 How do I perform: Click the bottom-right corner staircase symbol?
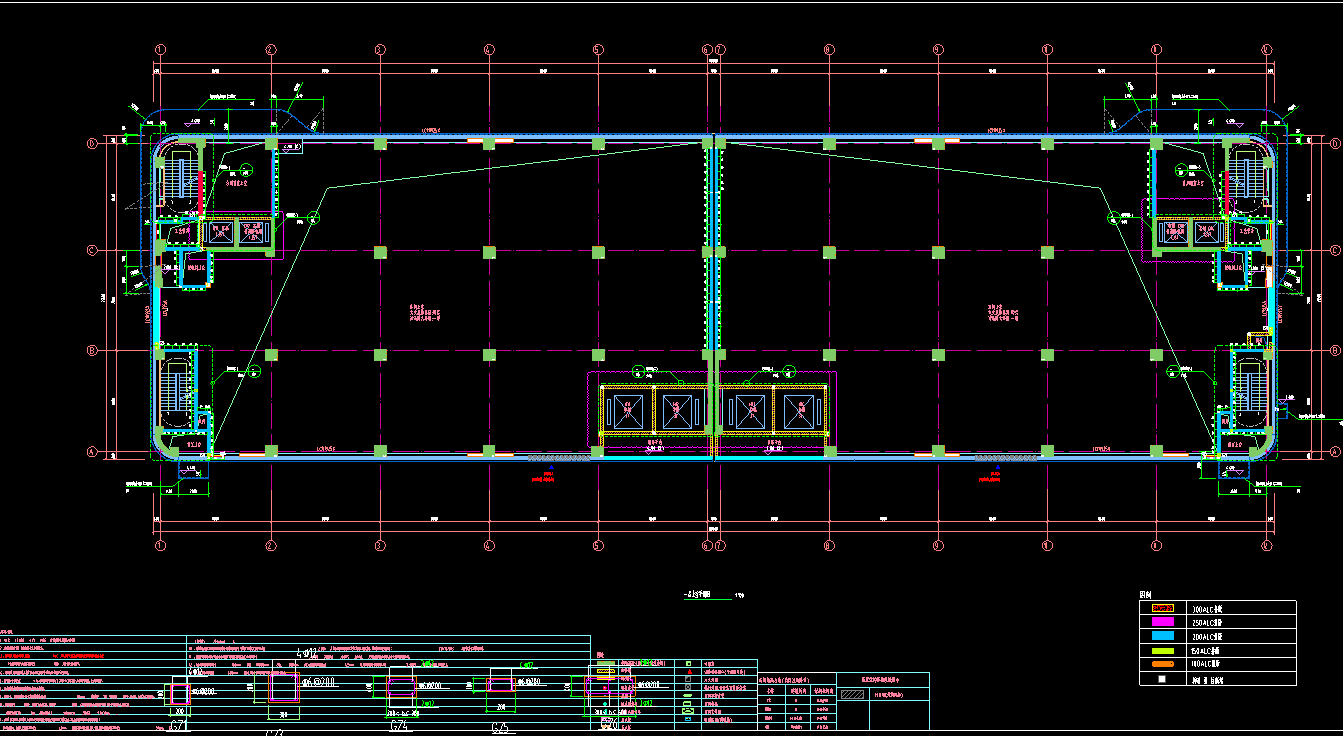[x=1248, y=385]
